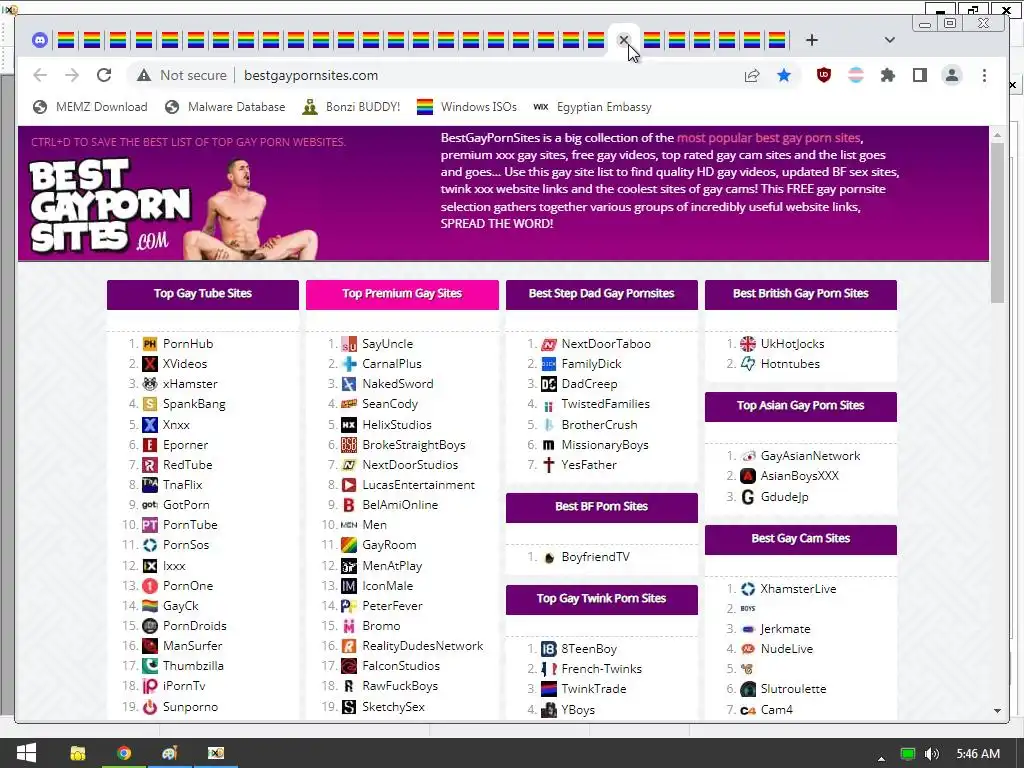
Task: Click the page scrollbar thumb
Action: coord(997,222)
